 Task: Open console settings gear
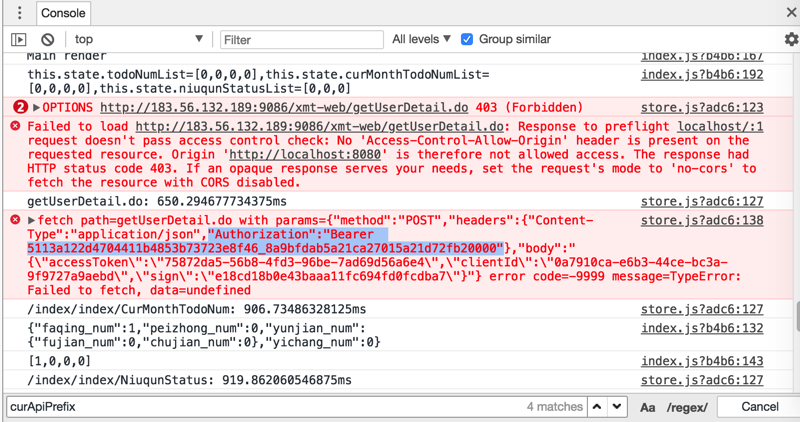point(791,40)
